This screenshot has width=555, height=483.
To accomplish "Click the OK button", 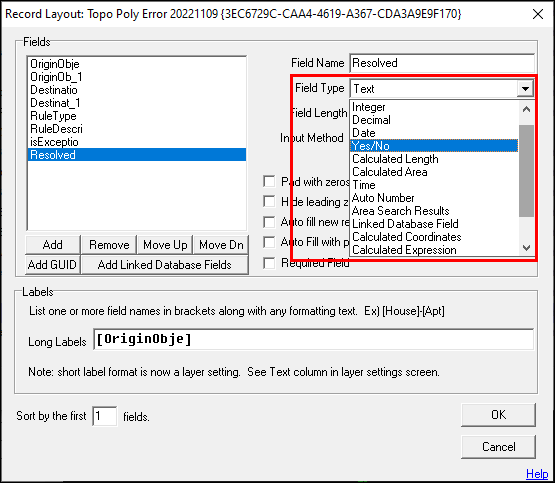I will point(498,415).
